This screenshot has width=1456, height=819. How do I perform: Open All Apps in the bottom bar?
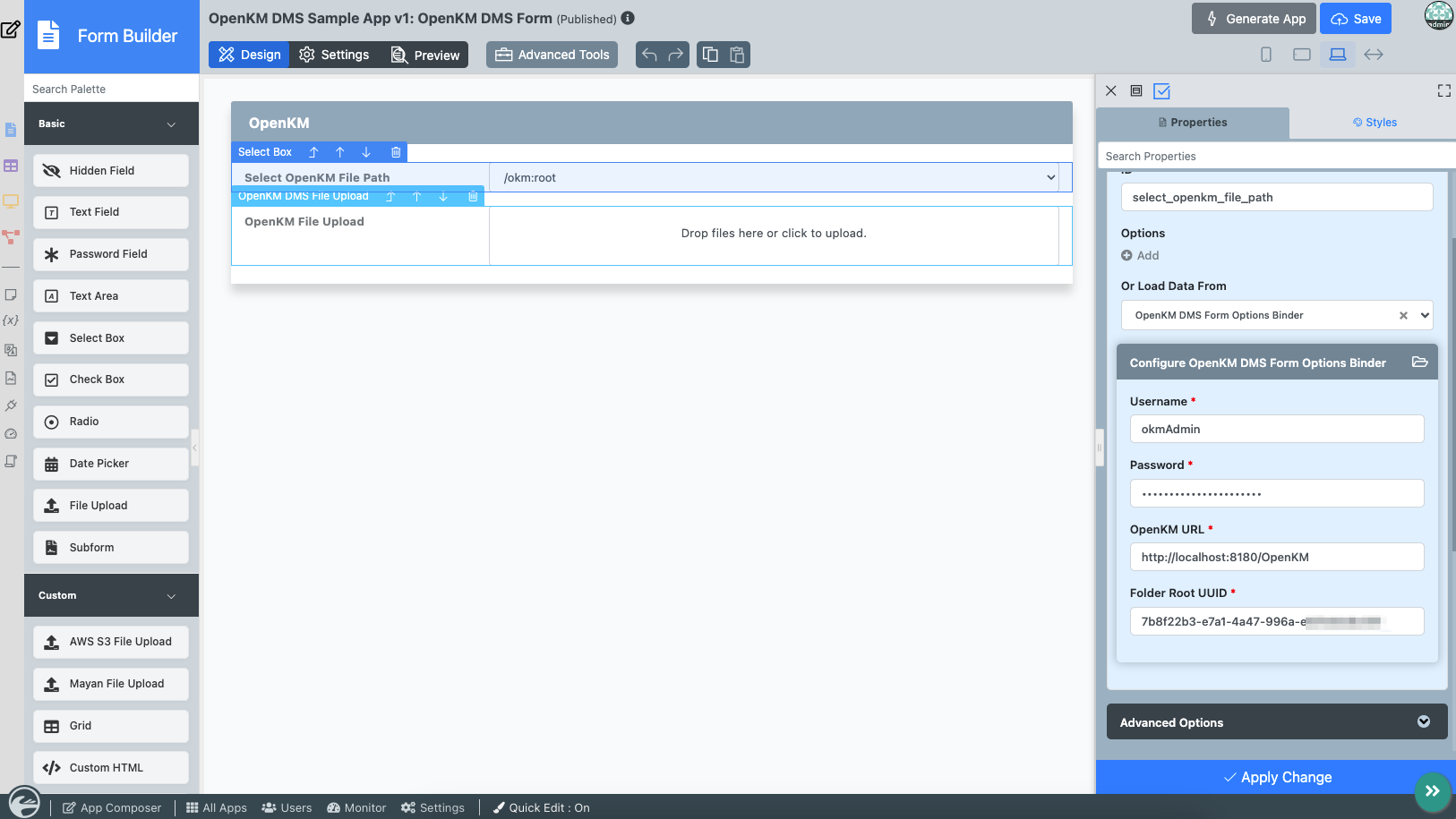(x=217, y=807)
